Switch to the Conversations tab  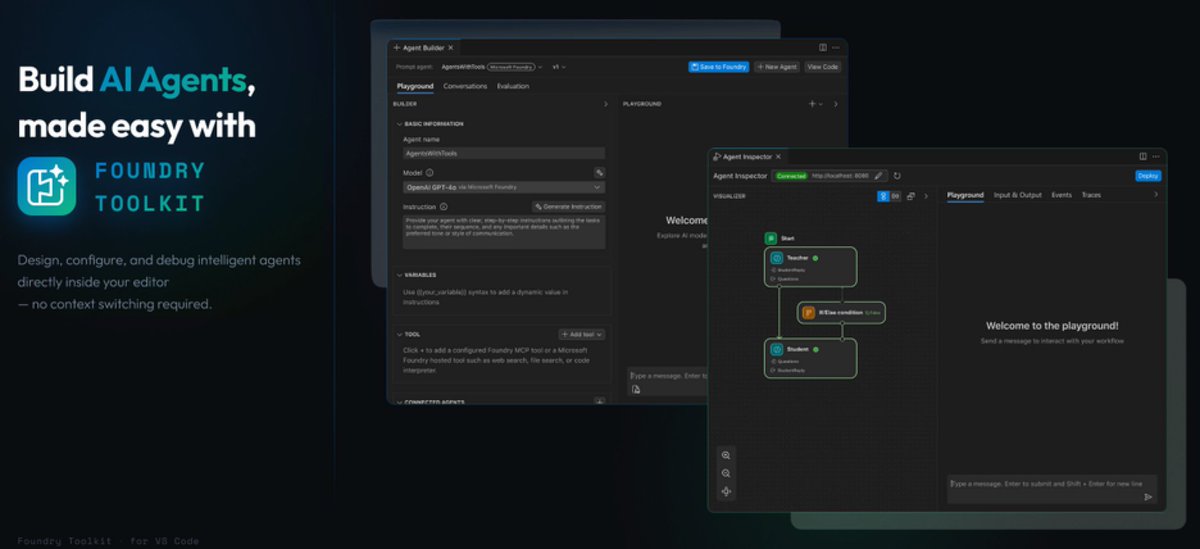(465, 86)
